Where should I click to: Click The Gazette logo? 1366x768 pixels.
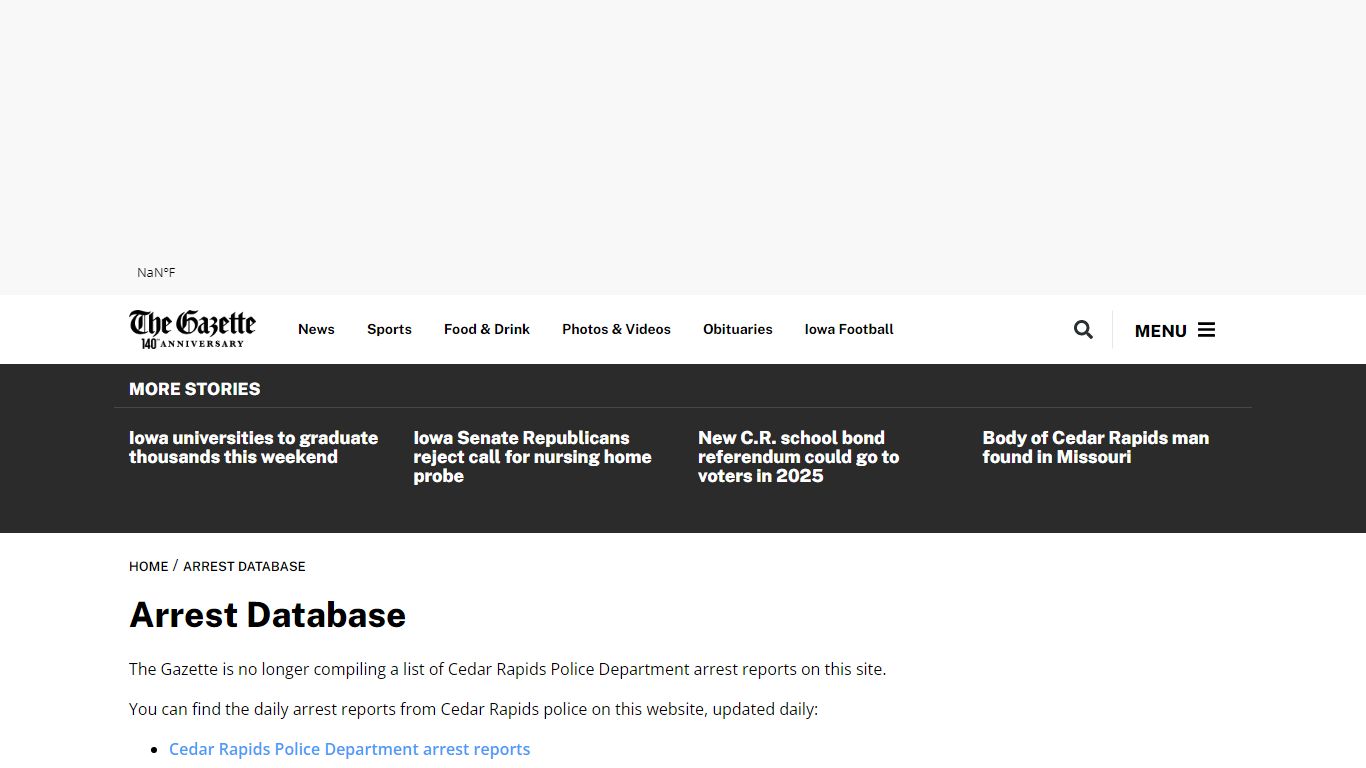tap(192, 329)
